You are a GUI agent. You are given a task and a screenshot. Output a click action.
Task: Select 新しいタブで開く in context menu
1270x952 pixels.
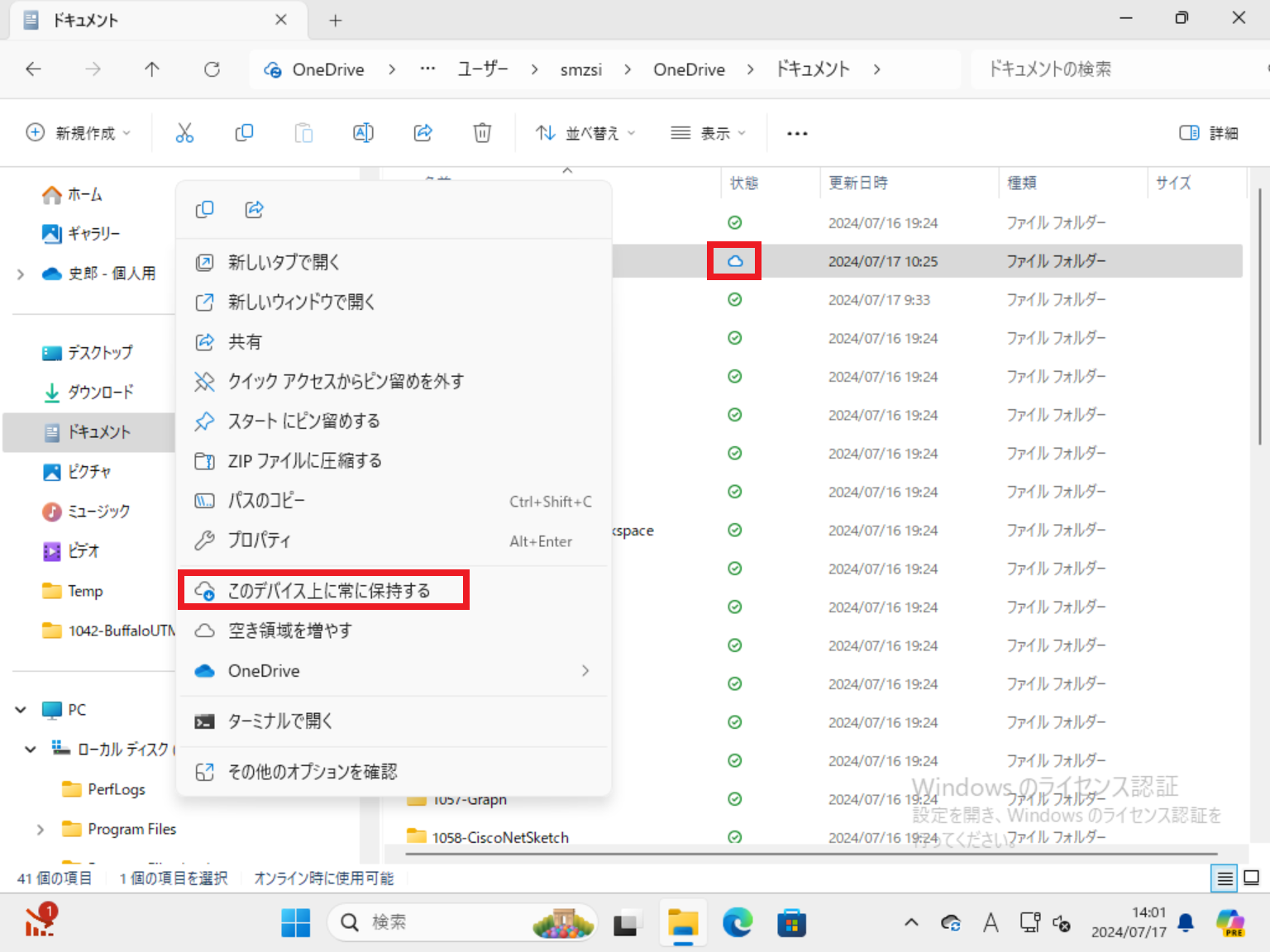[394, 263]
